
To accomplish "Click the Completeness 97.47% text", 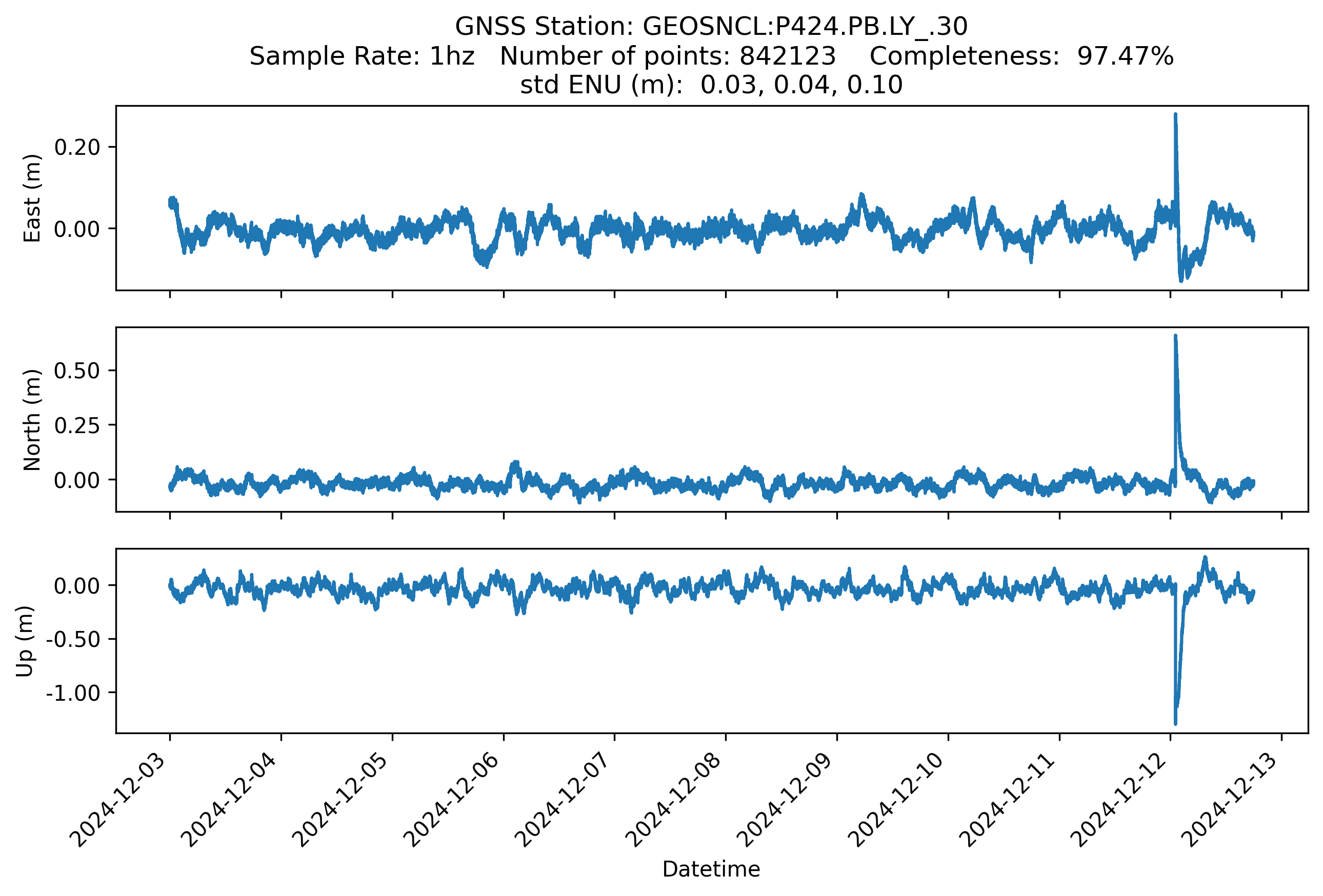I will click(1021, 56).
